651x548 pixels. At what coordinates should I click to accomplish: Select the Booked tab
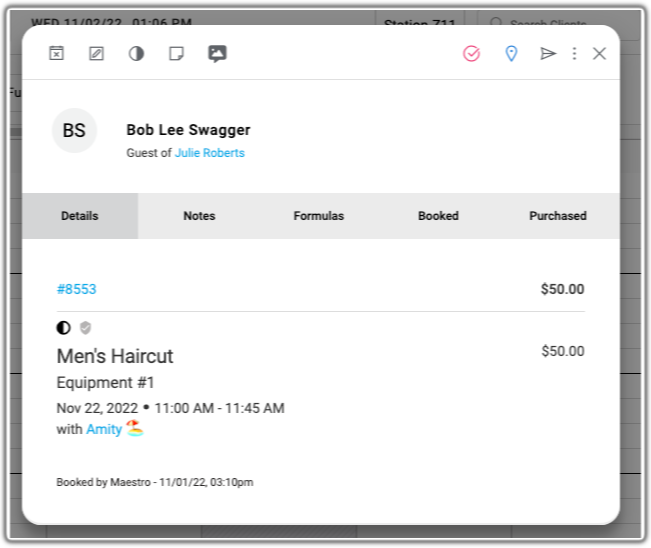438,216
